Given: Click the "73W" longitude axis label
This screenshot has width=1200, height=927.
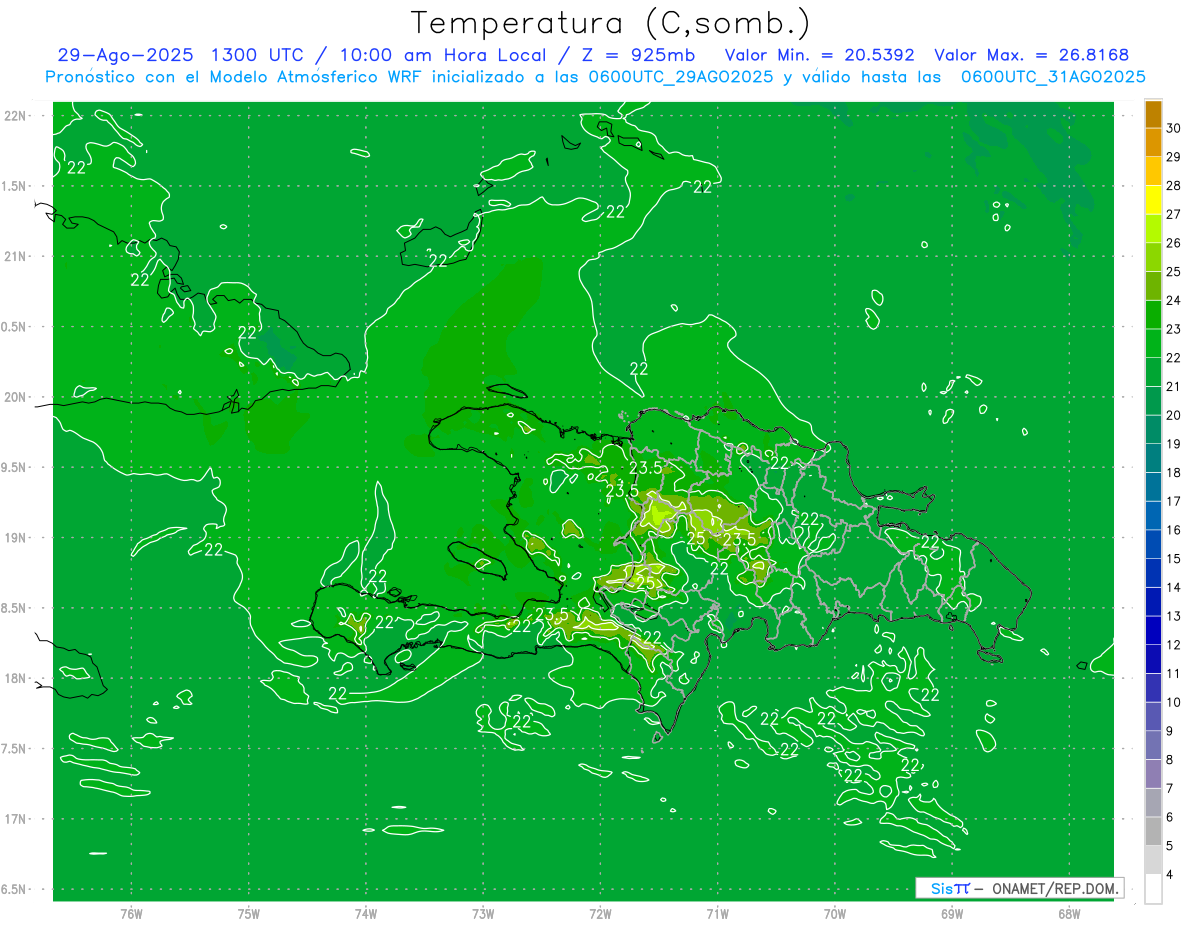Looking at the screenshot, I should (x=483, y=913).
